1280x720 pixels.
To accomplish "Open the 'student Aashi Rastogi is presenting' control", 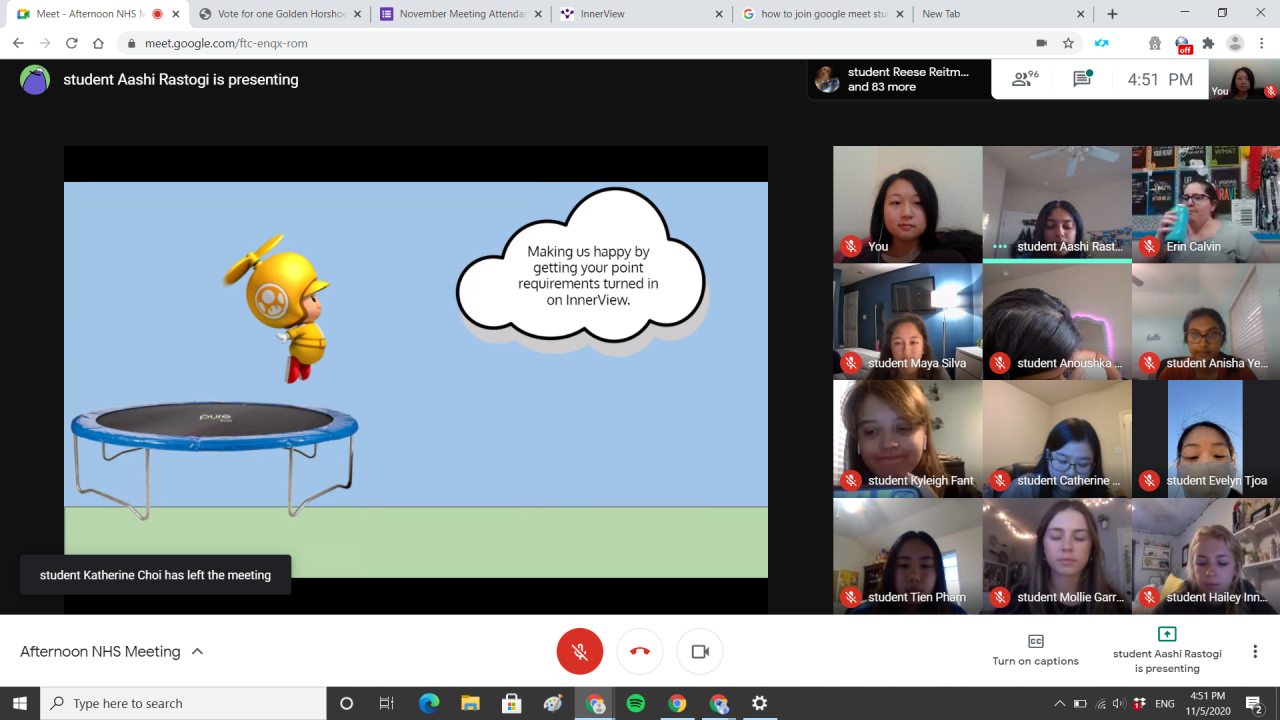I will [1167, 650].
